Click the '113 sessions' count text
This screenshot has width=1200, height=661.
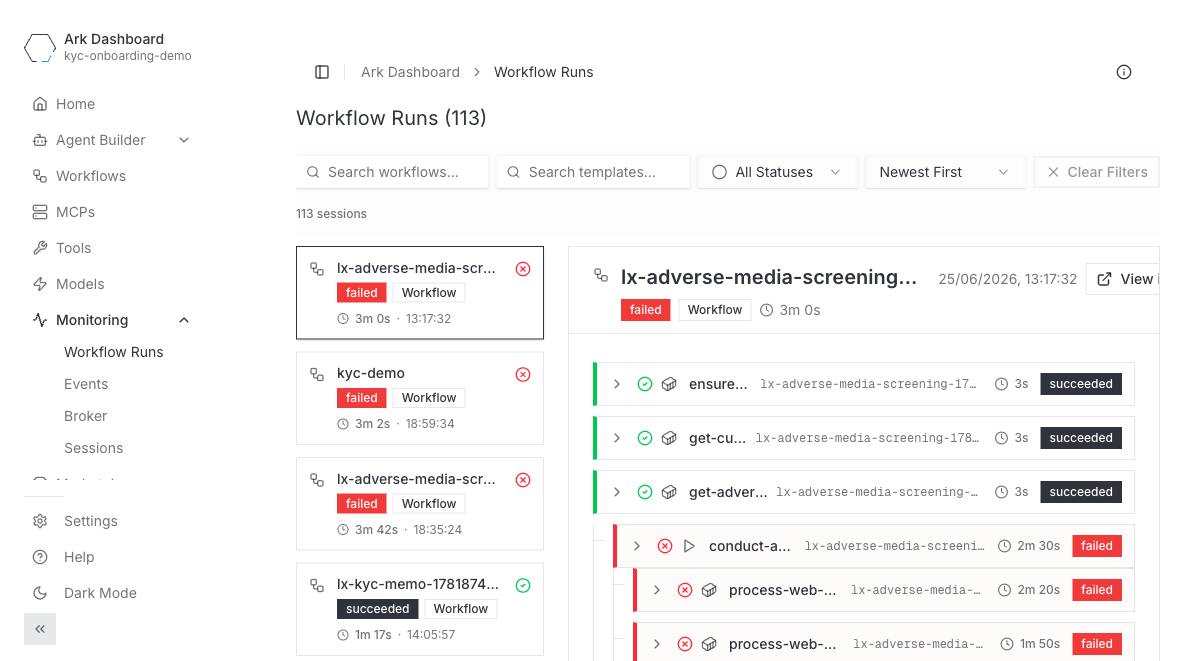click(331, 214)
